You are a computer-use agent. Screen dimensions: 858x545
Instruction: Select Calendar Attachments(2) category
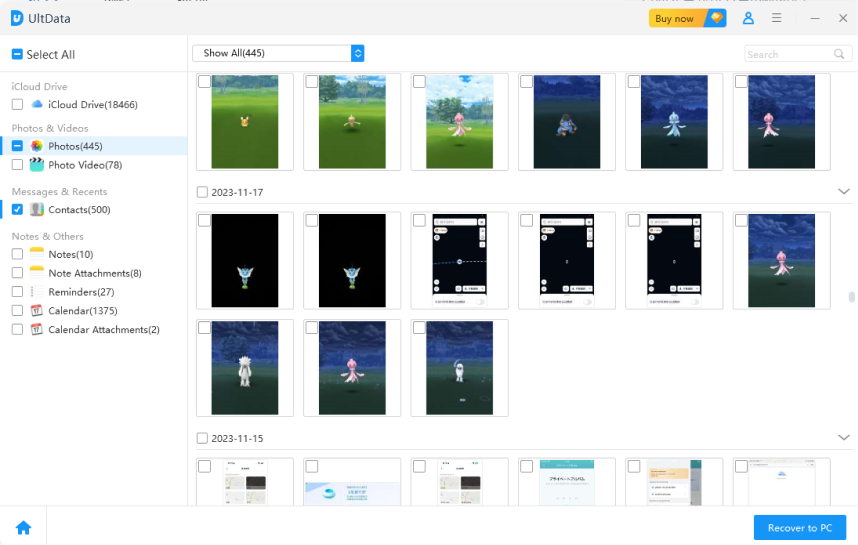(104, 330)
